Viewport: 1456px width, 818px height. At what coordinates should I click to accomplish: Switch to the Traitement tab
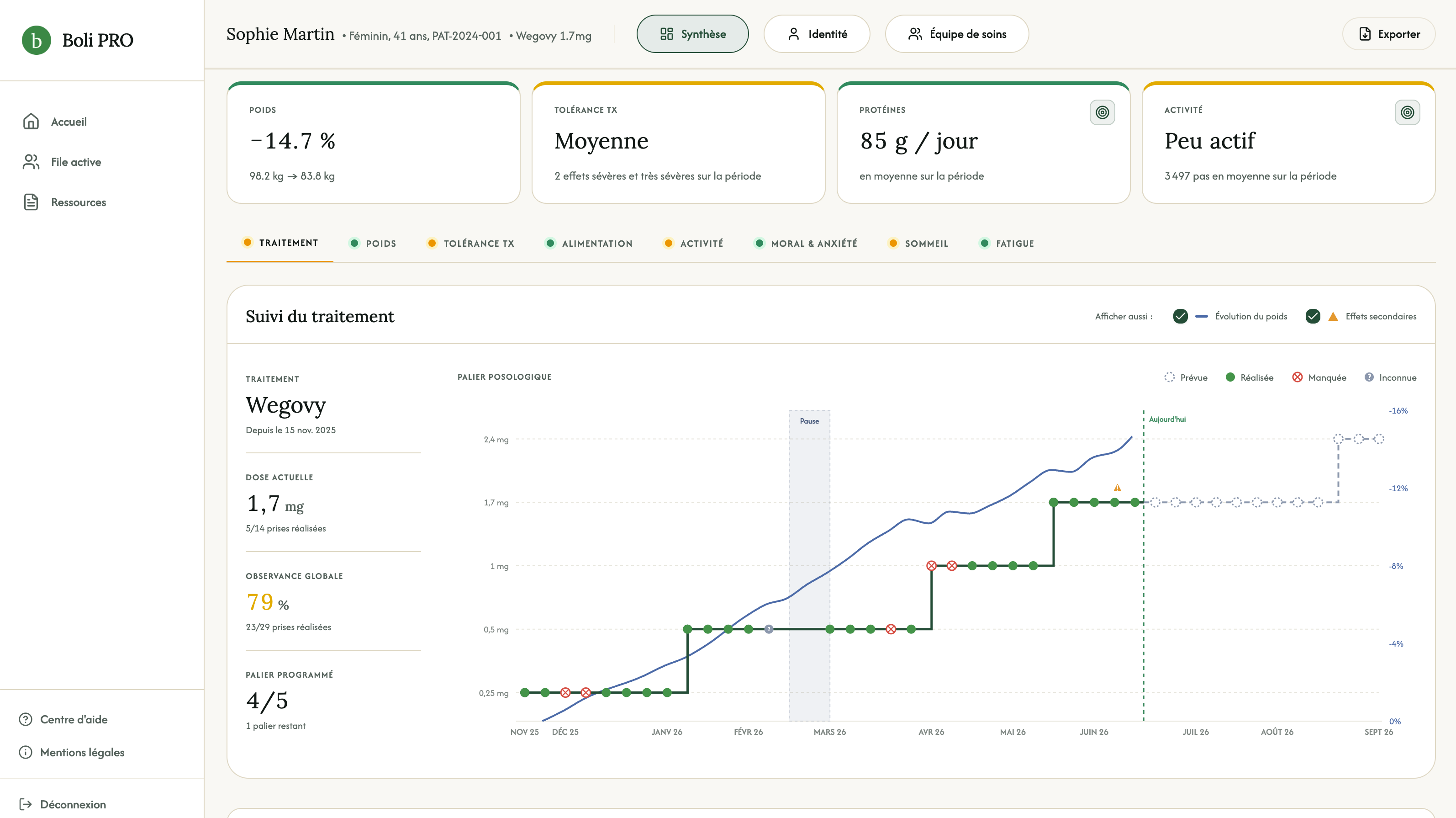coord(280,243)
